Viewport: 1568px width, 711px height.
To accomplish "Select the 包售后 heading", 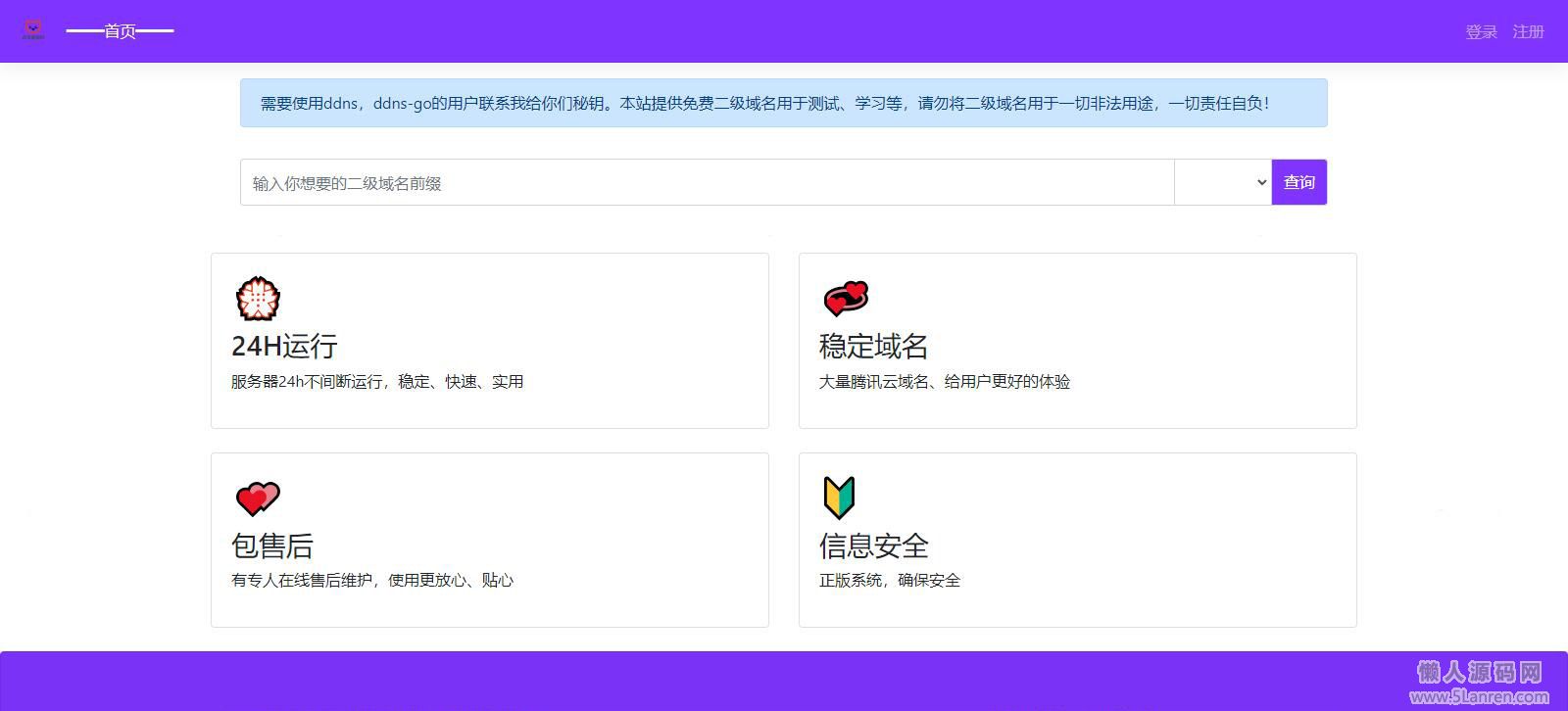I will (x=272, y=545).
